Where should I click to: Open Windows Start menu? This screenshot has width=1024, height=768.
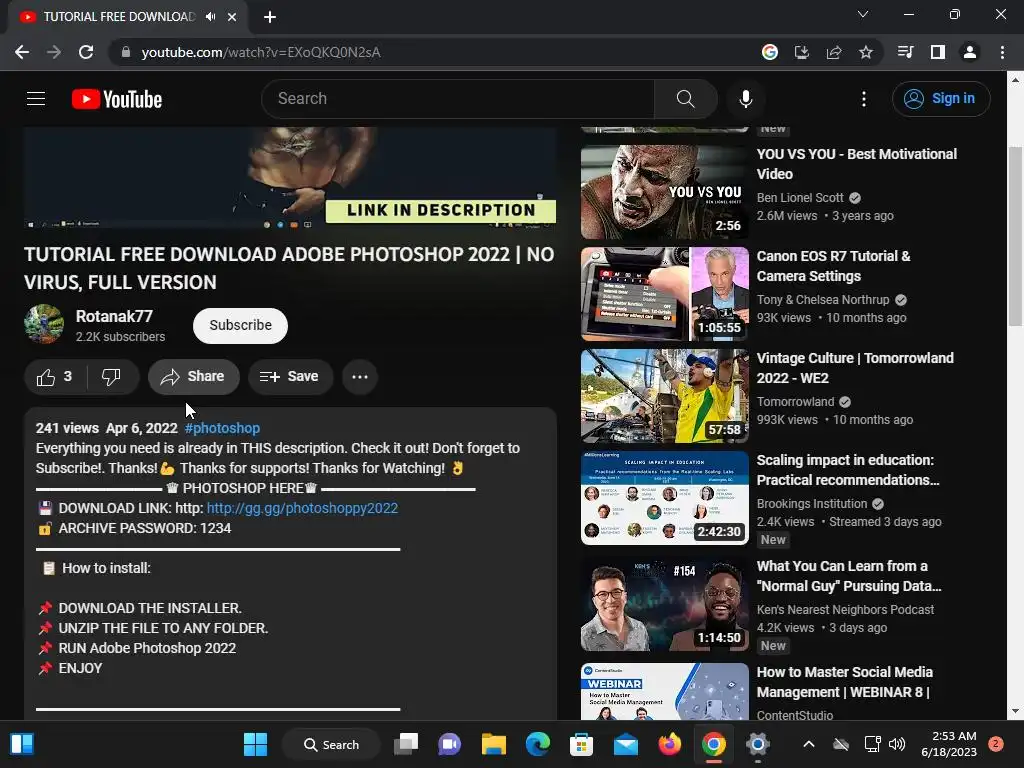(x=255, y=744)
